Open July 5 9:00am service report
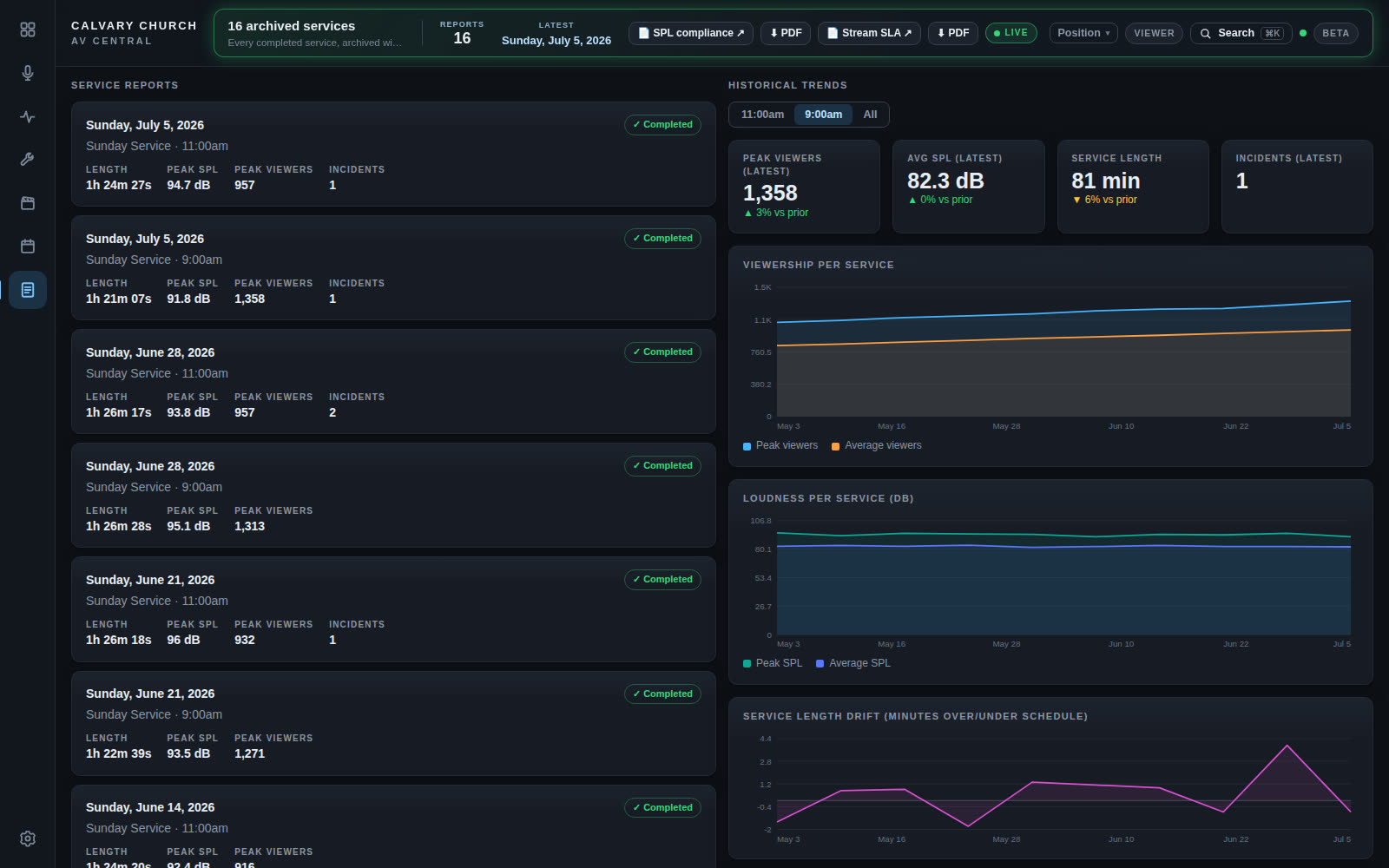 click(x=393, y=267)
